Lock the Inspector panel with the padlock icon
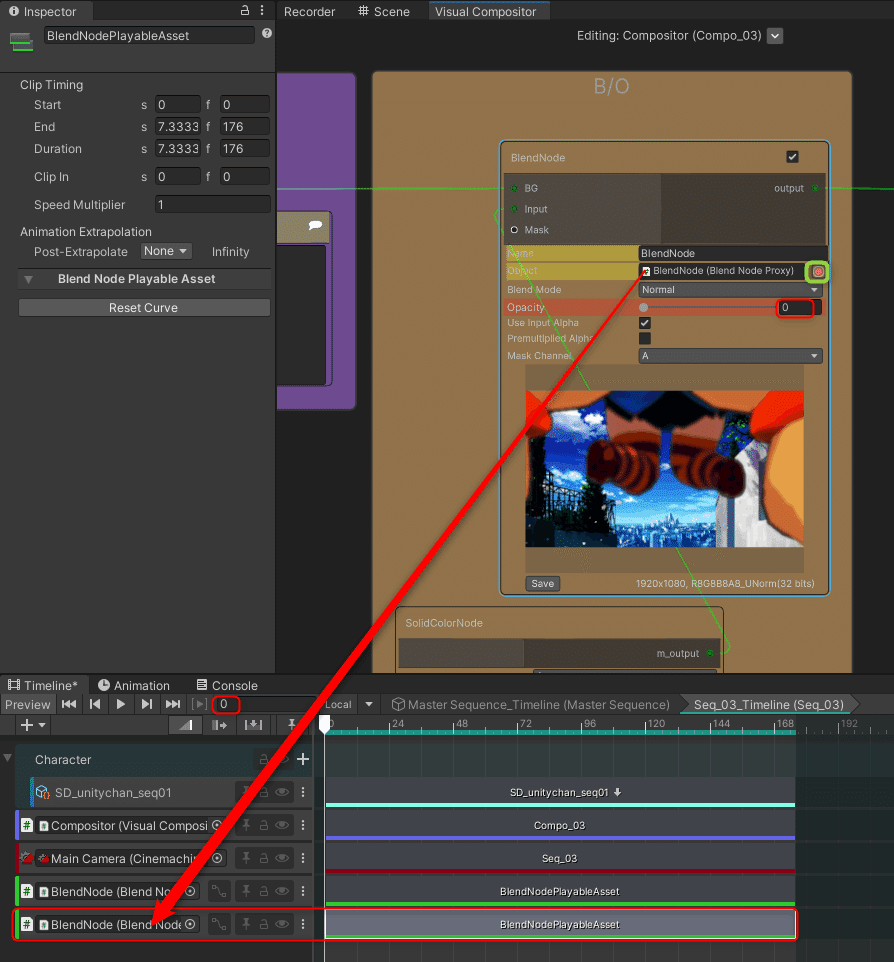This screenshot has height=962, width=894. [245, 10]
